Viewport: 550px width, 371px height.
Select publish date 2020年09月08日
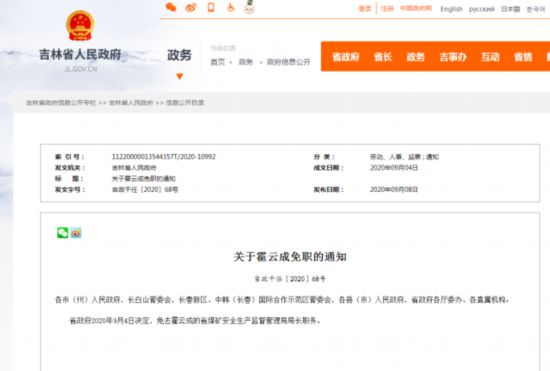click(x=394, y=190)
